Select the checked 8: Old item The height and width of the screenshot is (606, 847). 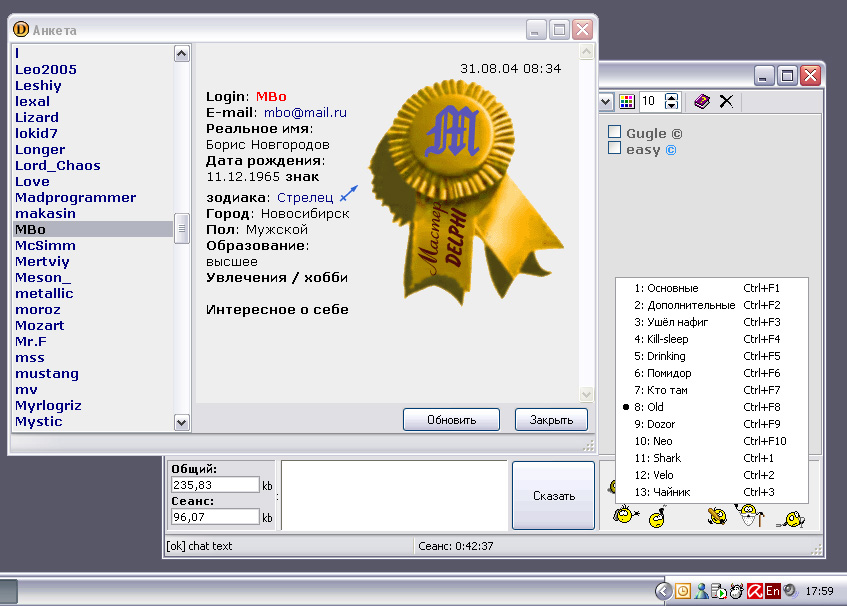[711, 407]
